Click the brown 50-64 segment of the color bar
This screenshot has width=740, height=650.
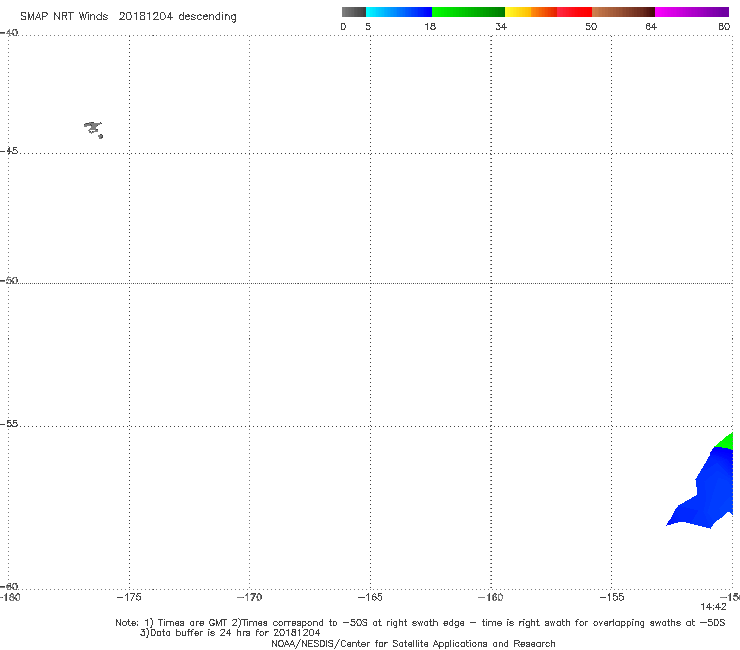(x=623, y=12)
